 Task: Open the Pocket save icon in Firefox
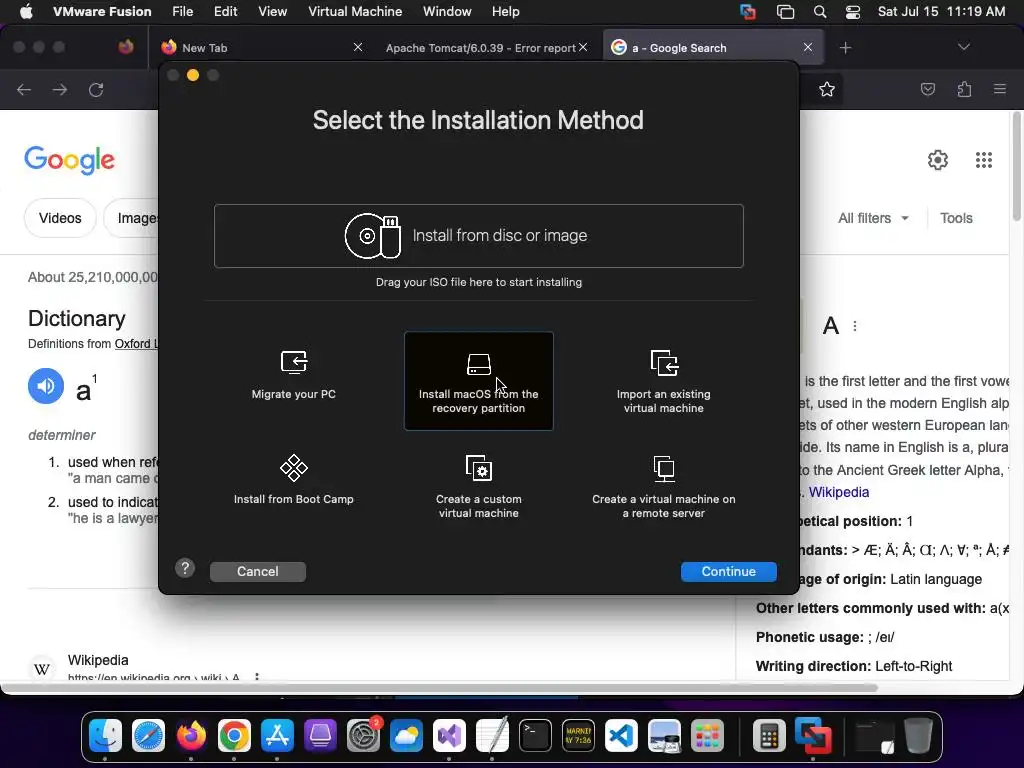(928, 89)
